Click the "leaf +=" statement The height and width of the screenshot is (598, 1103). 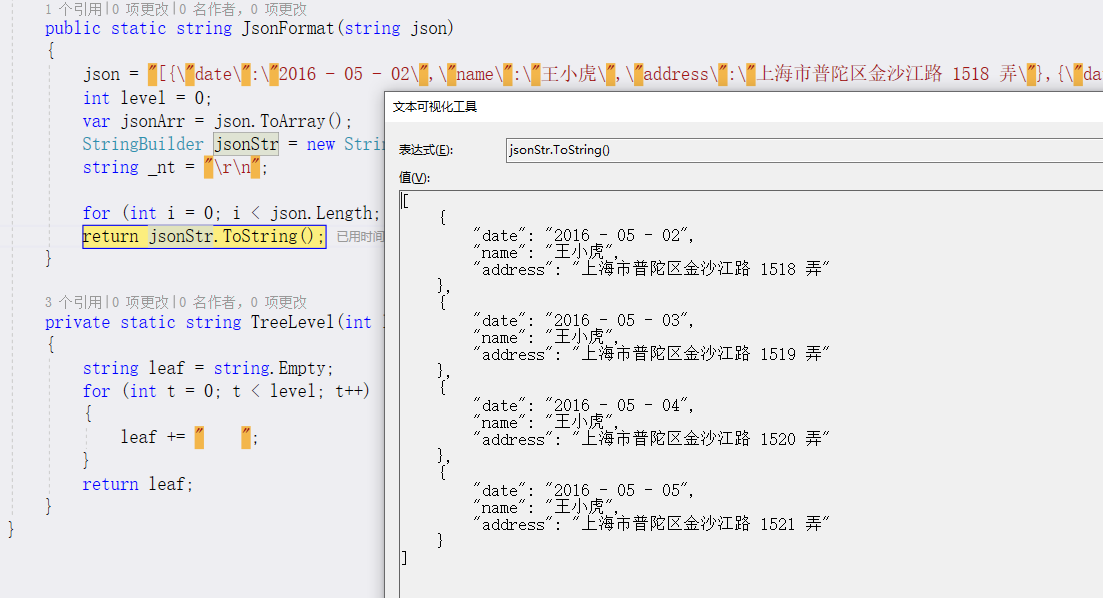pos(189,438)
